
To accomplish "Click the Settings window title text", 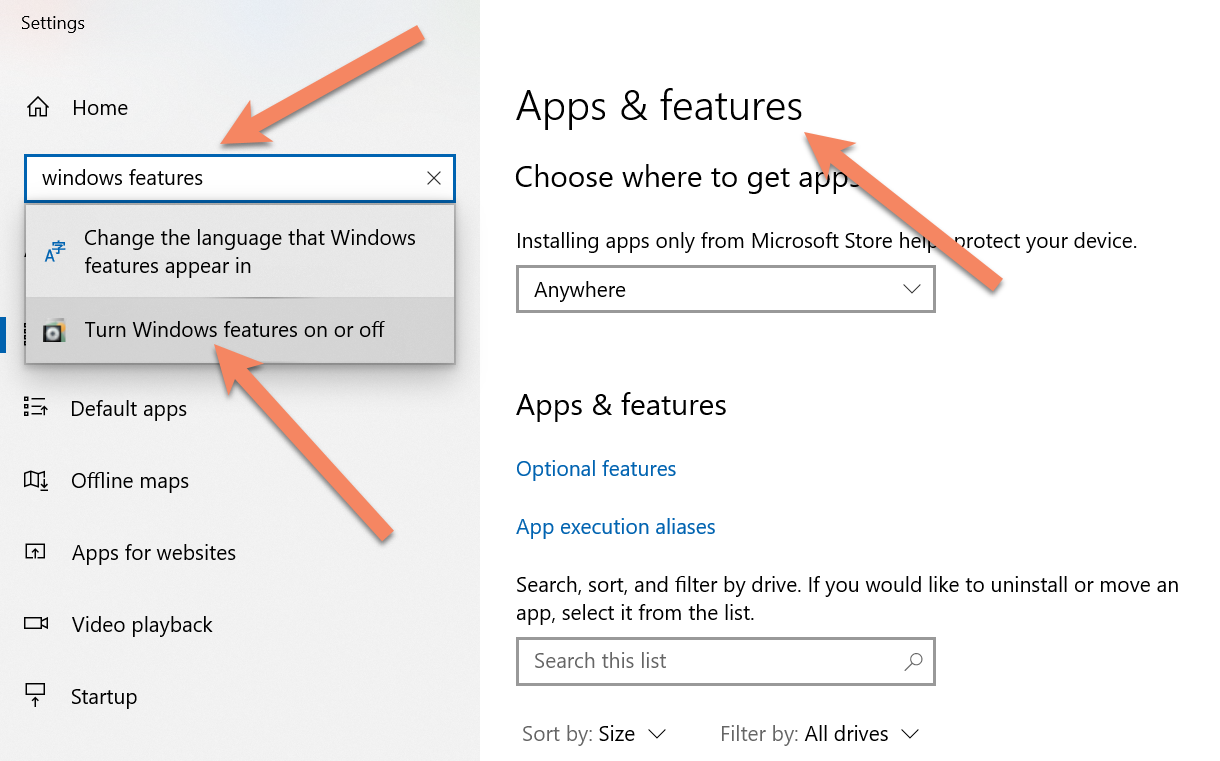I will [x=53, y=23].
